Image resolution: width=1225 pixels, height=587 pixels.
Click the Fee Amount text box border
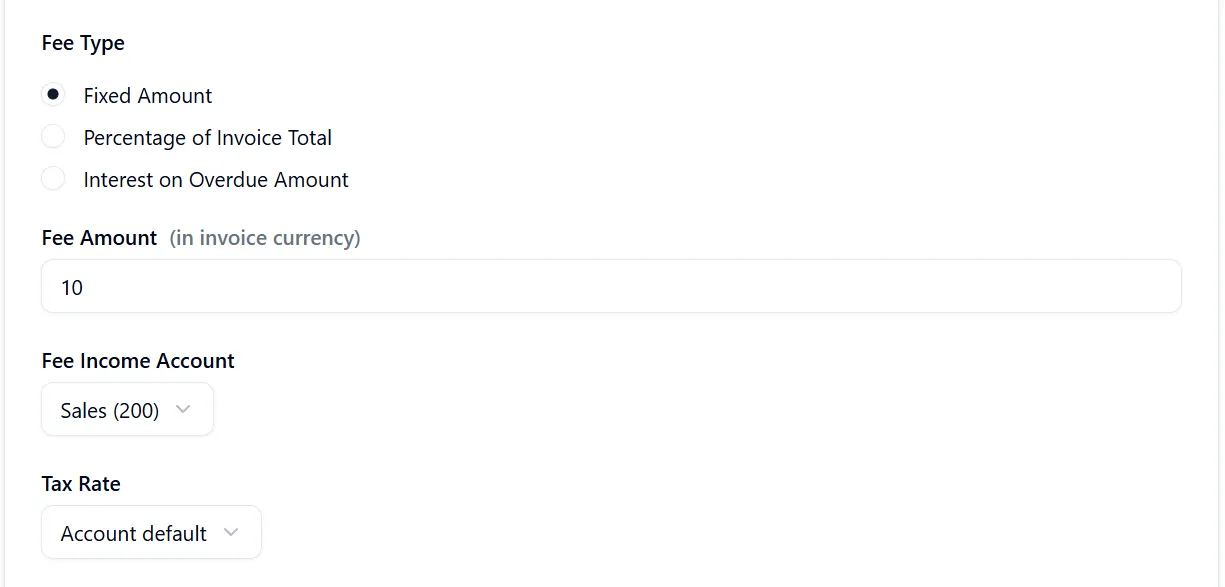(611, 261)
